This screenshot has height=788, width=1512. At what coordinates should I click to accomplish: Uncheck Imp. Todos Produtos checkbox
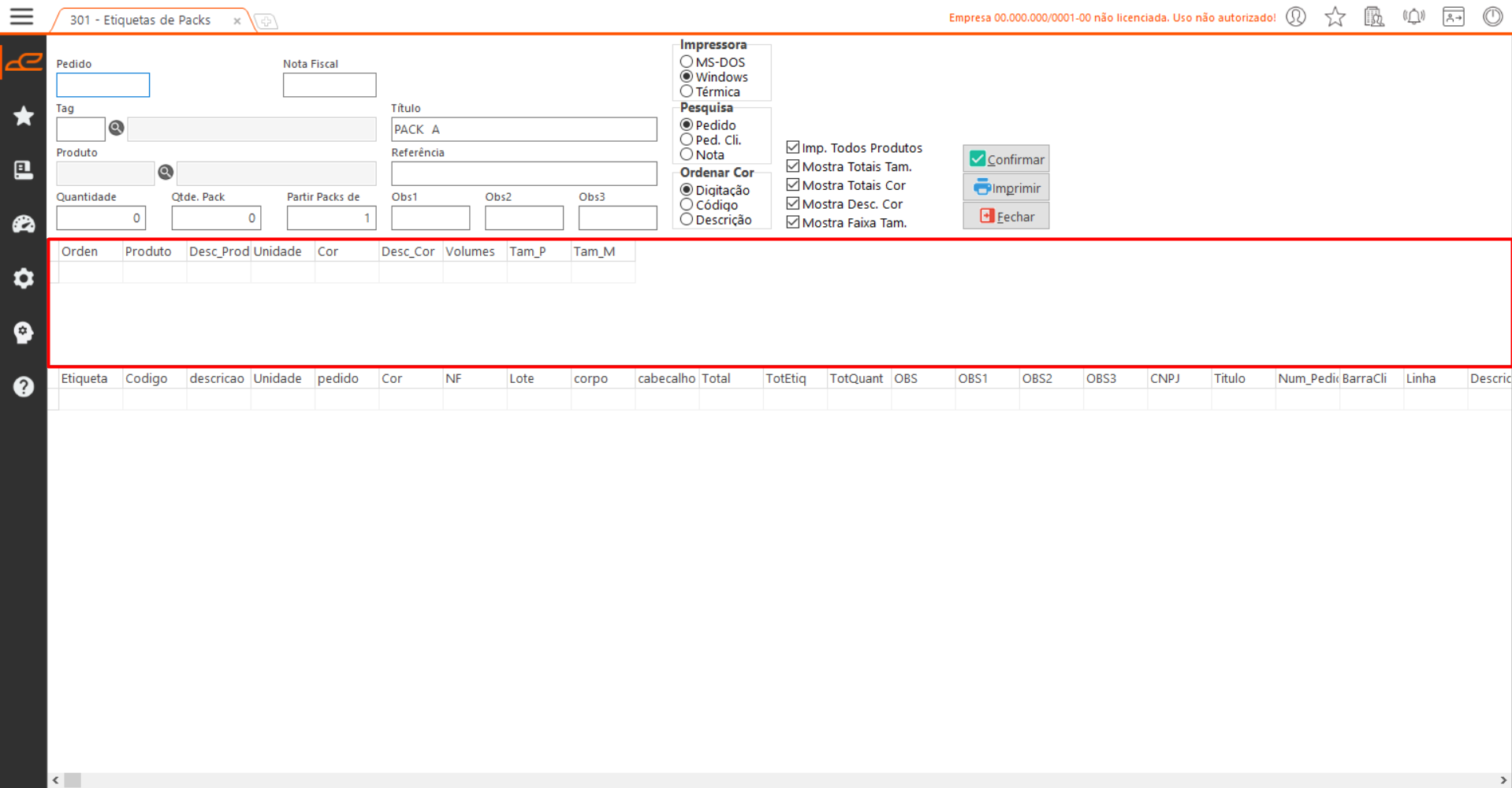coord(793,147)
